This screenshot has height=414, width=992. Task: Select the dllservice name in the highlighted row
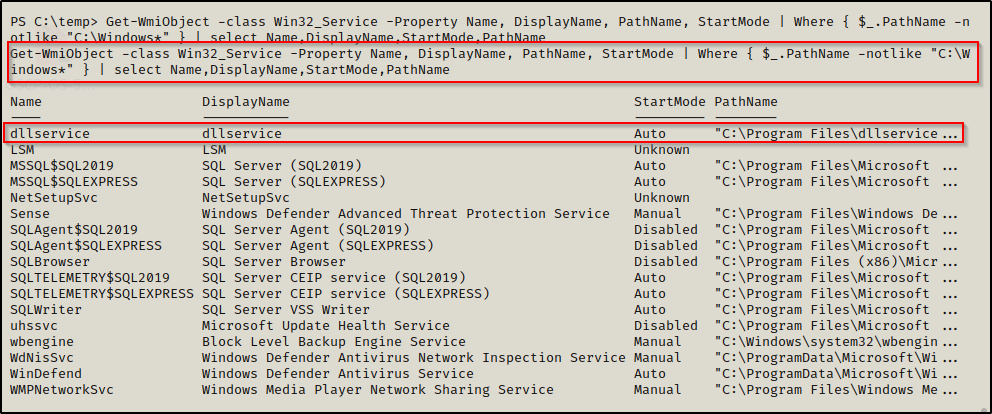[50, 134]
